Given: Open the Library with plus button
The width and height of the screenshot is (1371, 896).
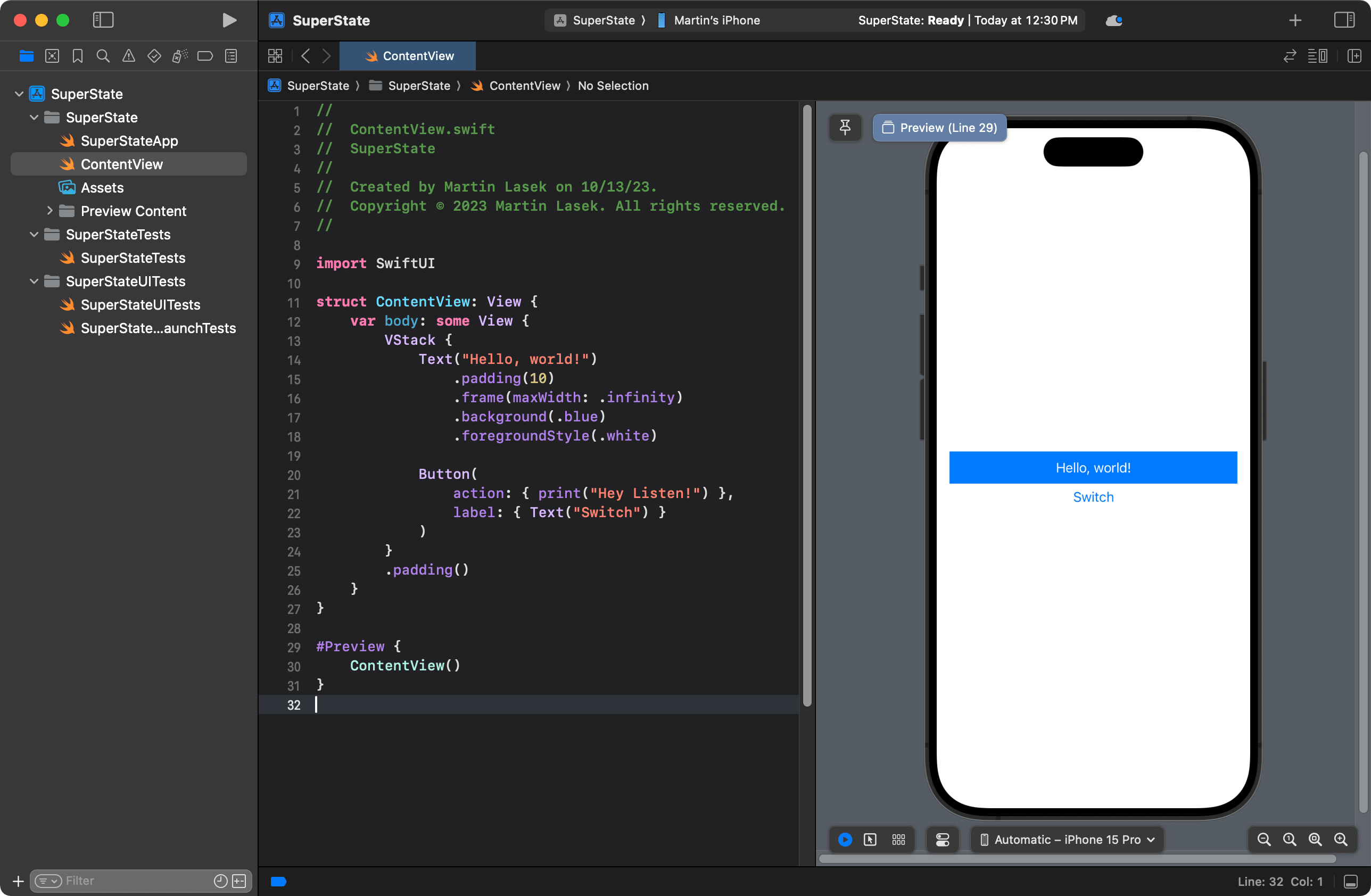Looking at the screenshot, I should click(1295, 20).
